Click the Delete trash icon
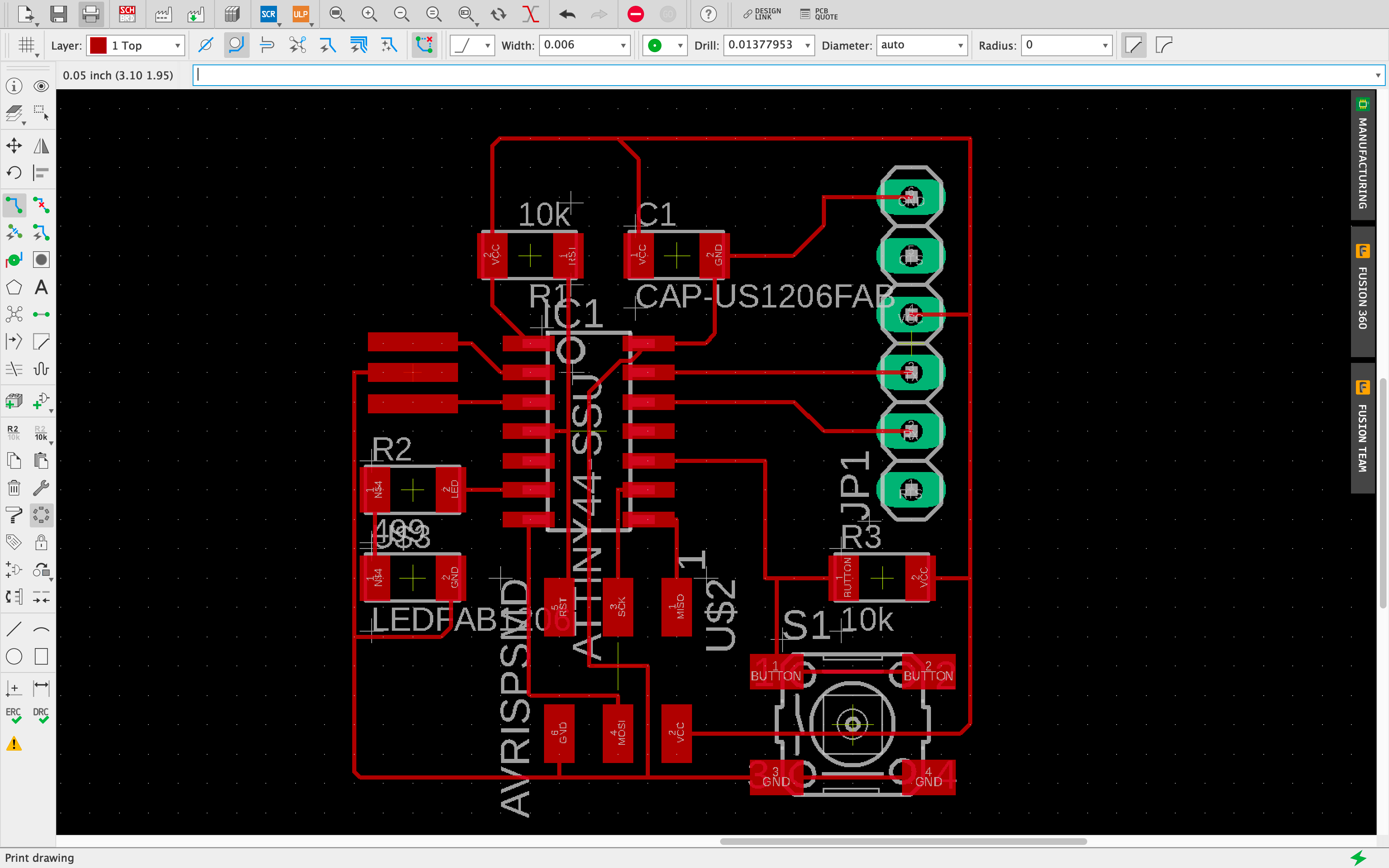The height and width of the screenshot is (868, 1389). pyautogui.click(x=14, y=488)
